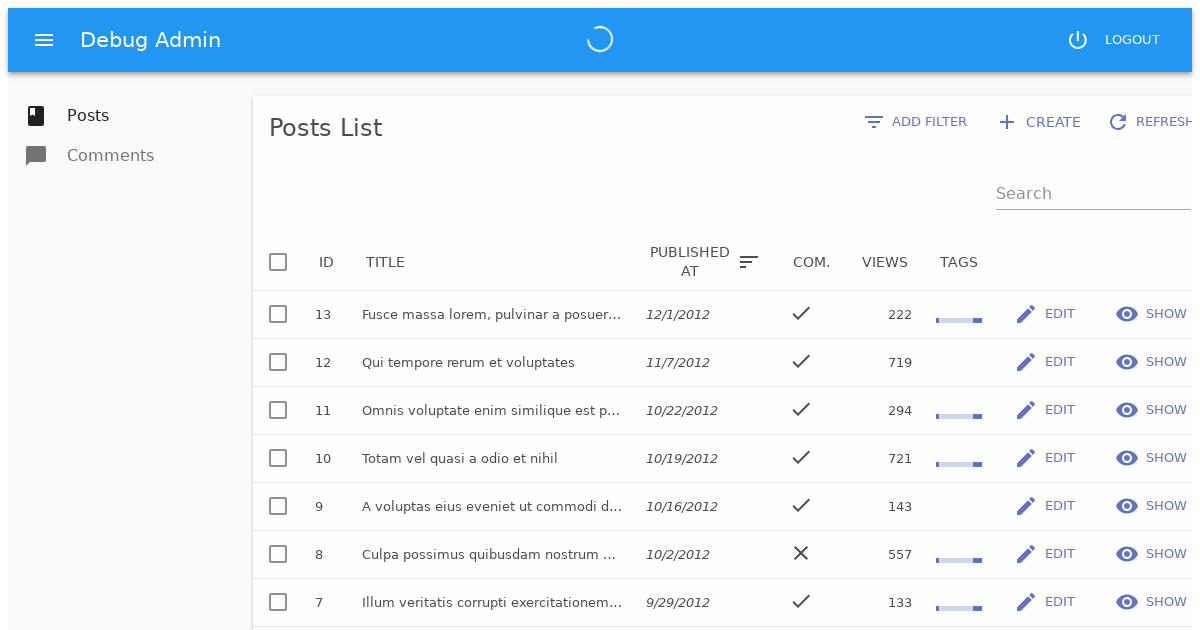Toggle the select-all checkbox in table header
The width and height of the screenshot is (1200, 630).
pyautogui.click(x=278, y=262)
